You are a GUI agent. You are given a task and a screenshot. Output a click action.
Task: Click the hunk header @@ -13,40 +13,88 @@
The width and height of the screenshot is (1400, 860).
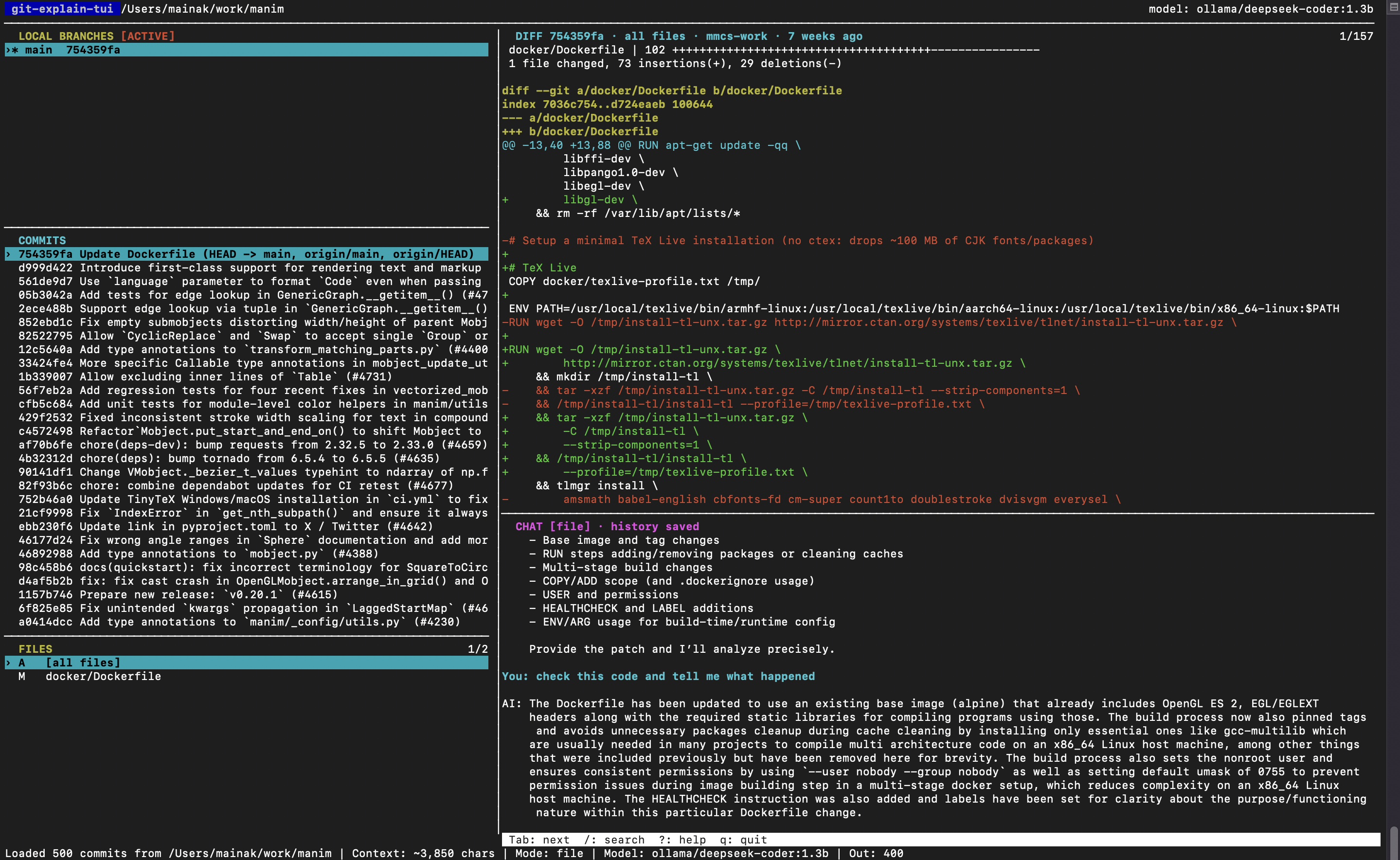(x=651, y=145)
